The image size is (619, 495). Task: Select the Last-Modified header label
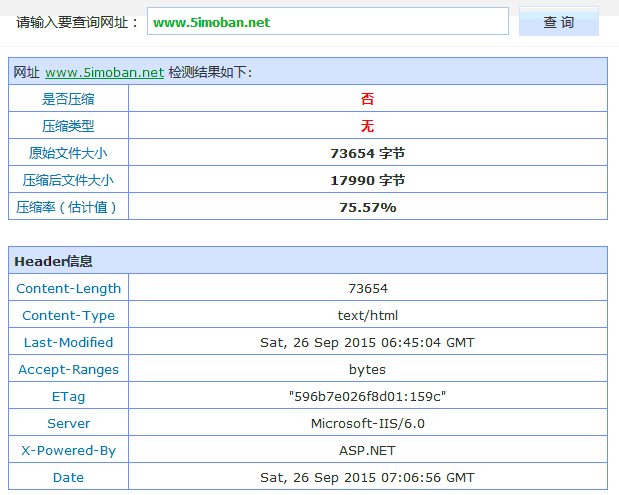click(68, 342)
